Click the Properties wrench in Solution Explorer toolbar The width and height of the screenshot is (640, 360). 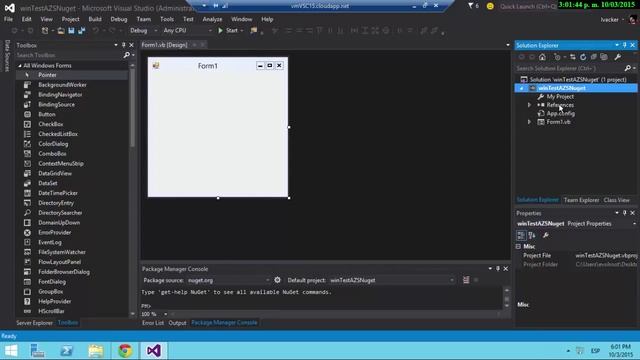coord(618,57)
